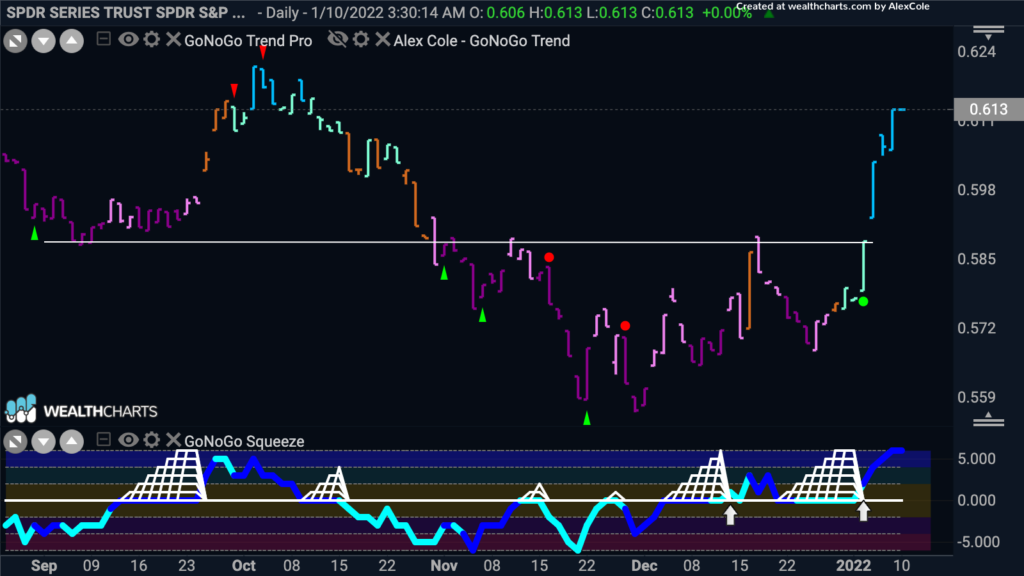Move the GoNoGo Trend price pane up
Screen dimensions: 1024x576
coord(72,41)
